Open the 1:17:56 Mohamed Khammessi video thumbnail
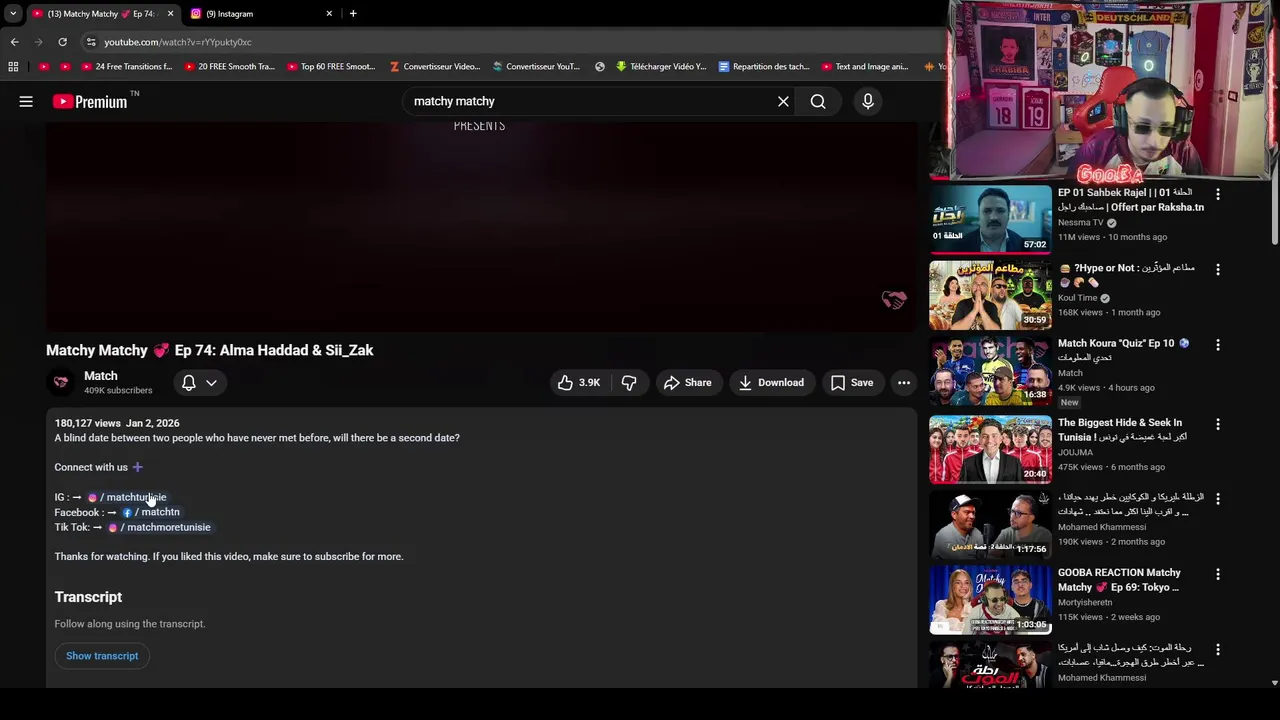 [x=990, y=524]
